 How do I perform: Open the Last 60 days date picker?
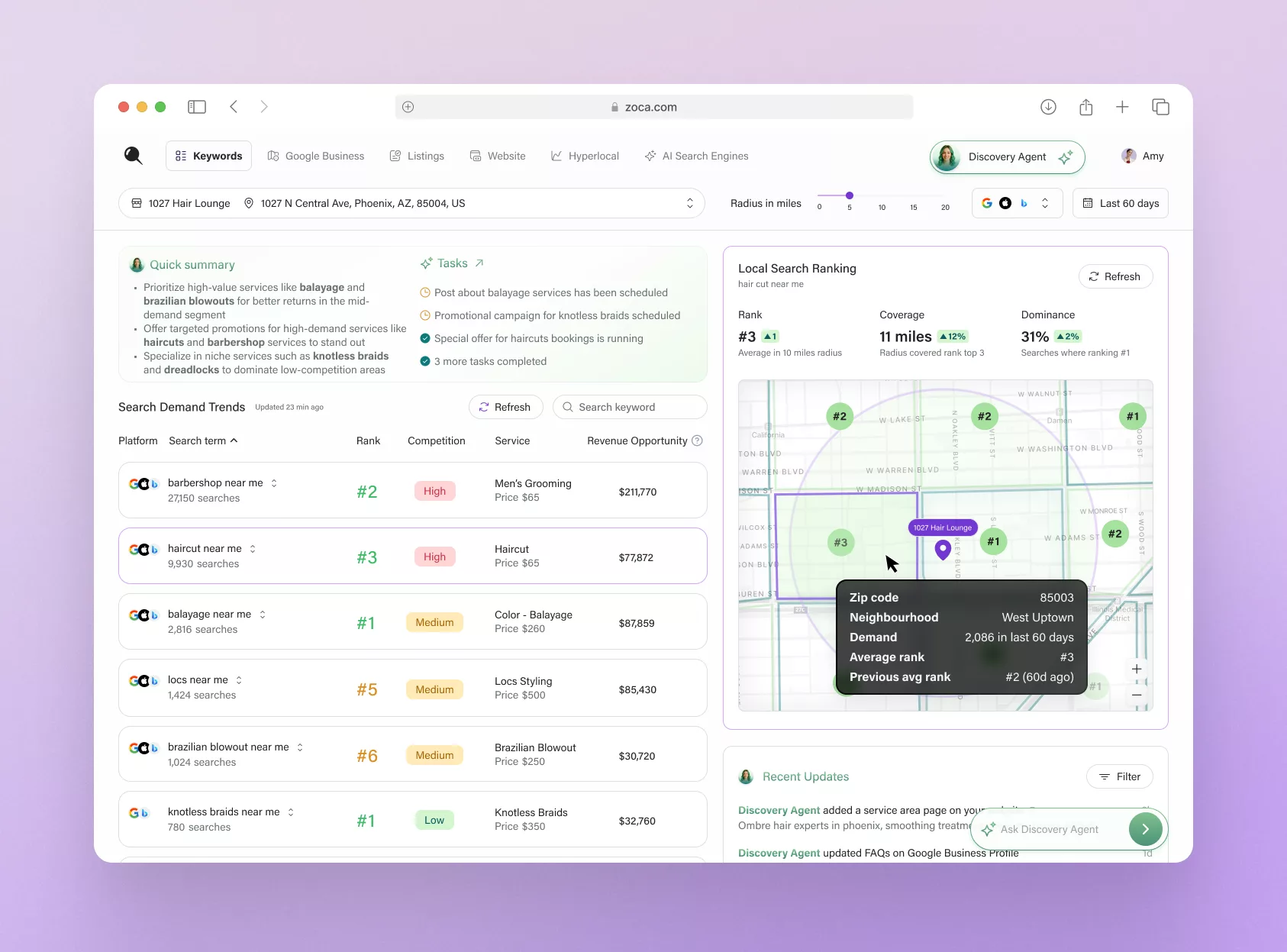(x=1121, y=203)
